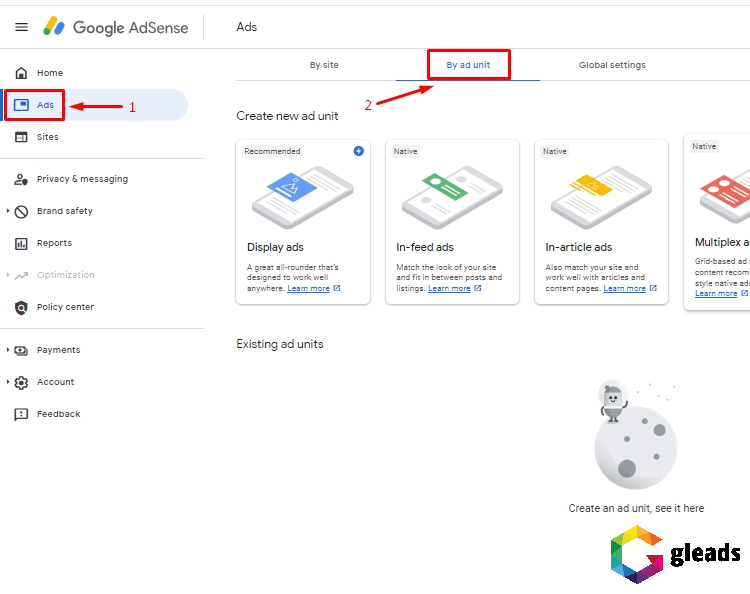The height and width of the screenshot is (594, 750).
Task: Open the hamburger main menu
Action: [22, 27]
